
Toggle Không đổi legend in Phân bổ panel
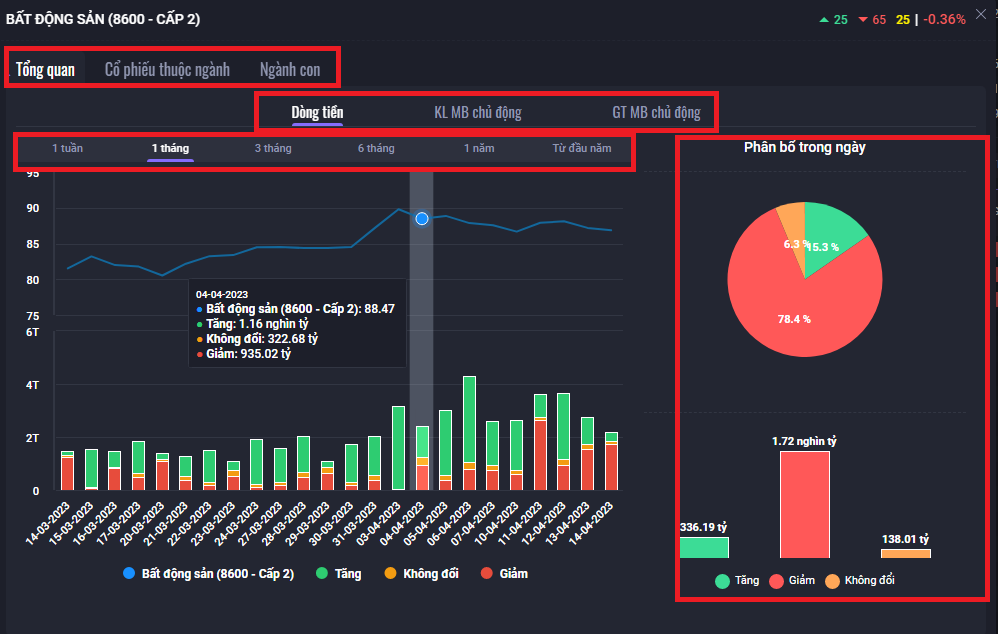[x=858, y=581]
